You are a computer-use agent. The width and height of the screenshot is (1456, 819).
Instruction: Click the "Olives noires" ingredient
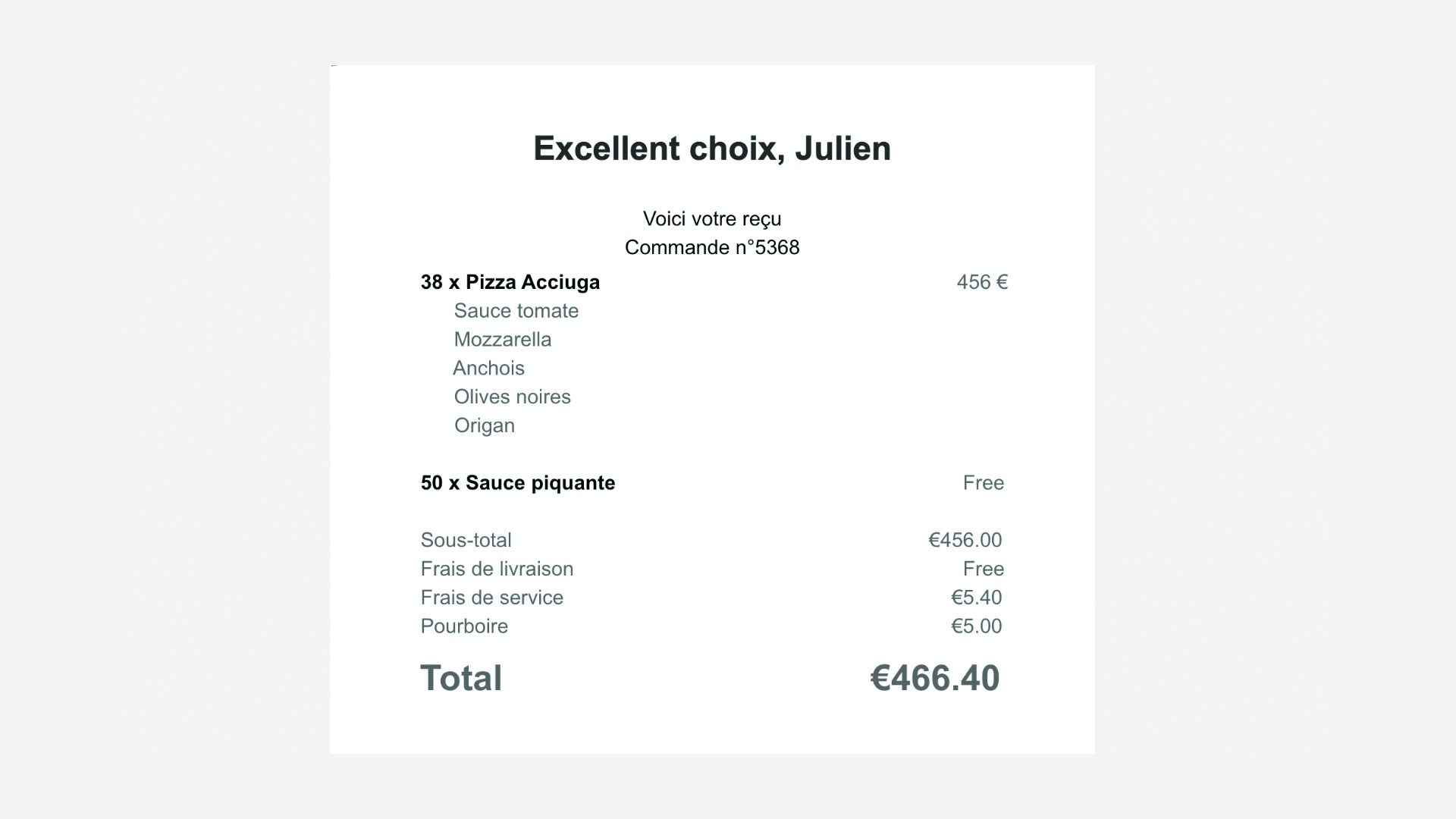tap(513, 397)
